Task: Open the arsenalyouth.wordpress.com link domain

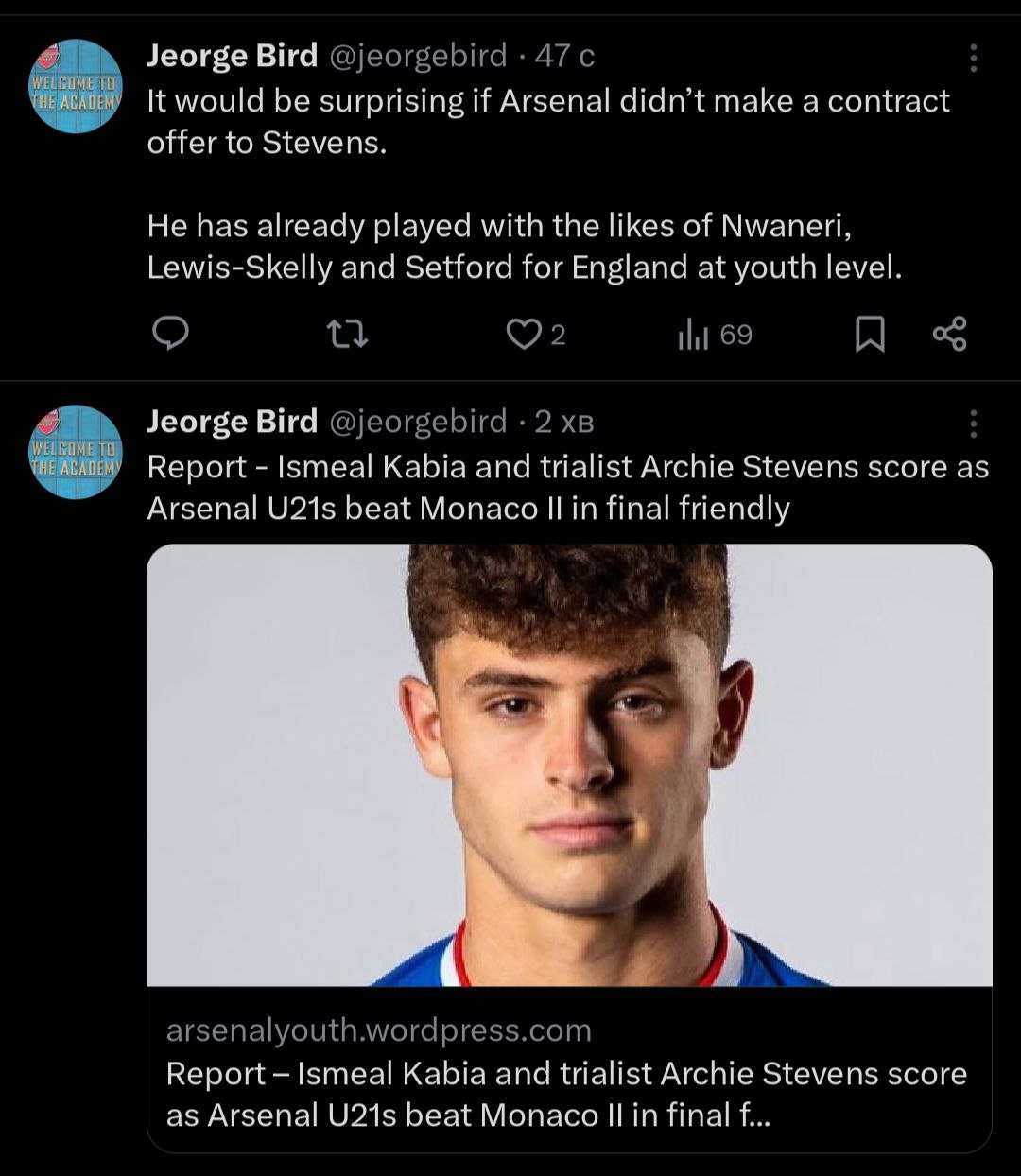Action: tap(378, 1029)
